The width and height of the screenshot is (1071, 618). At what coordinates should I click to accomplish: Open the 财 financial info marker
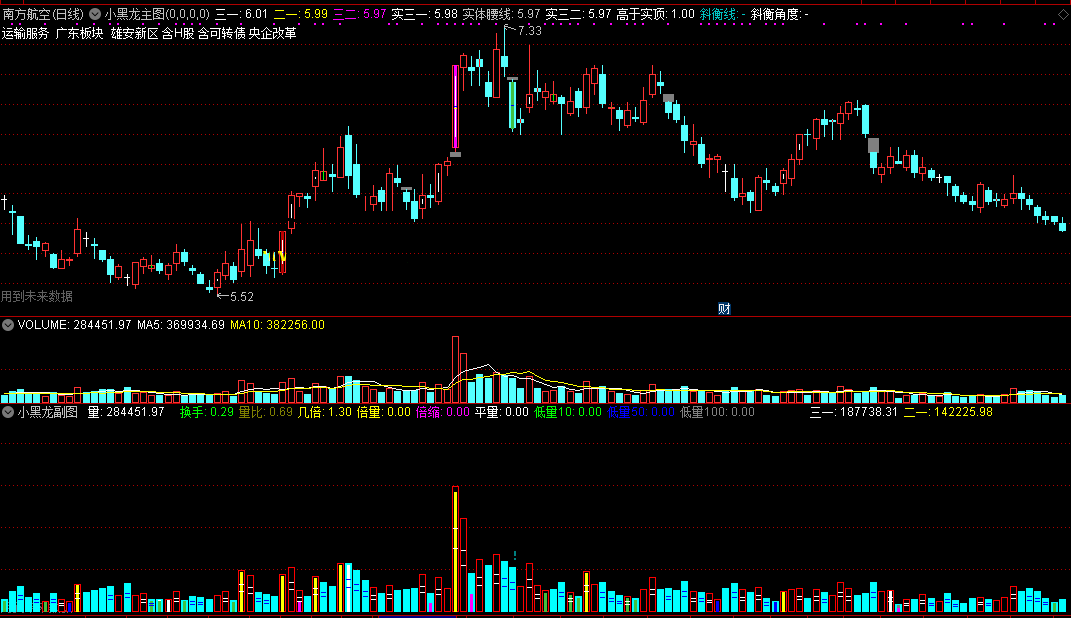724,309
